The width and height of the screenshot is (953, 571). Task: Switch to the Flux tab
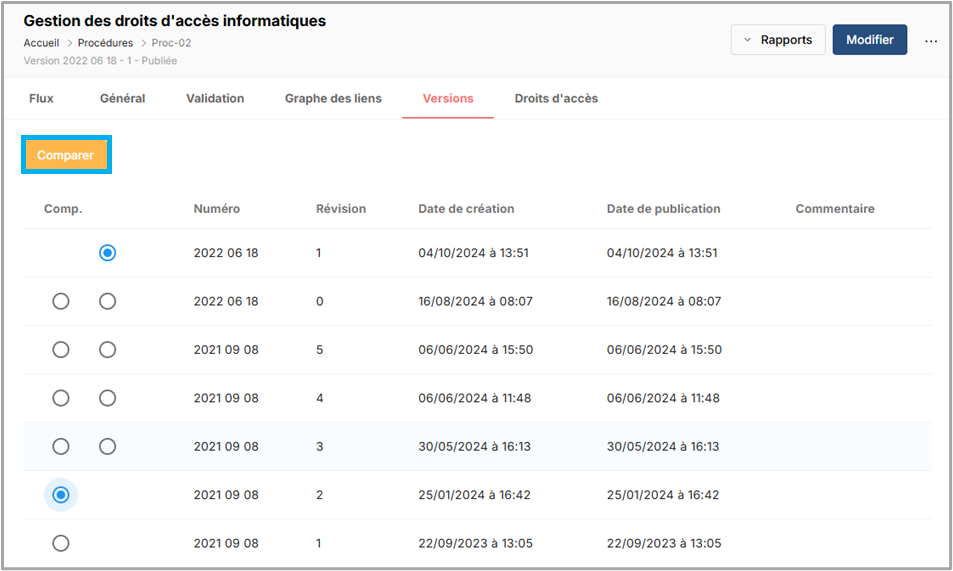tap(41, 98)
